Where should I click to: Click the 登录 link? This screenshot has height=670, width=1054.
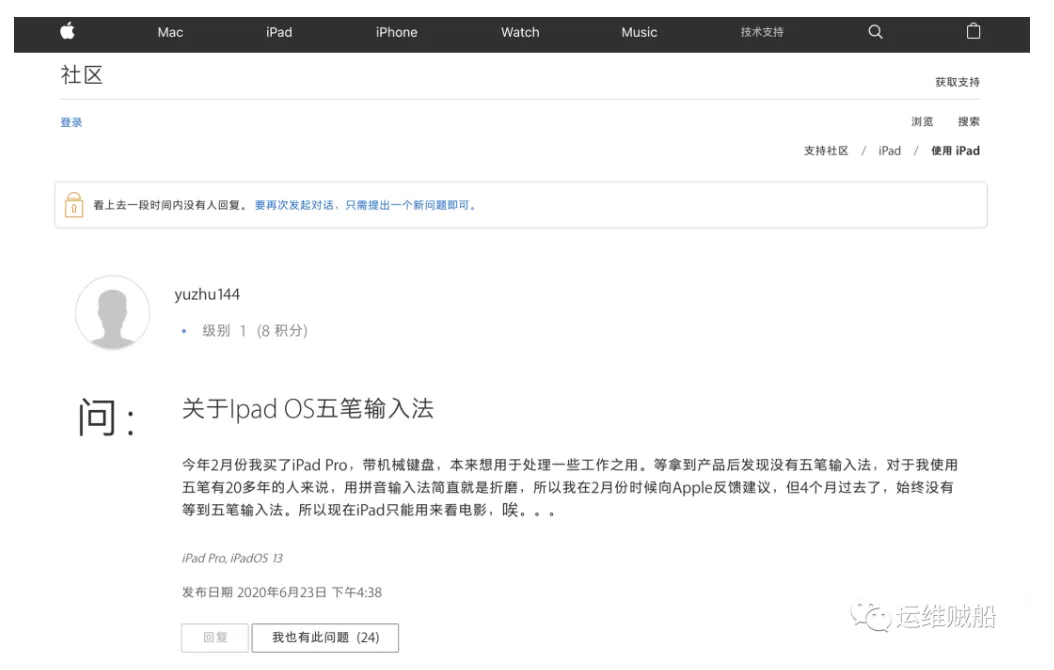71,122
